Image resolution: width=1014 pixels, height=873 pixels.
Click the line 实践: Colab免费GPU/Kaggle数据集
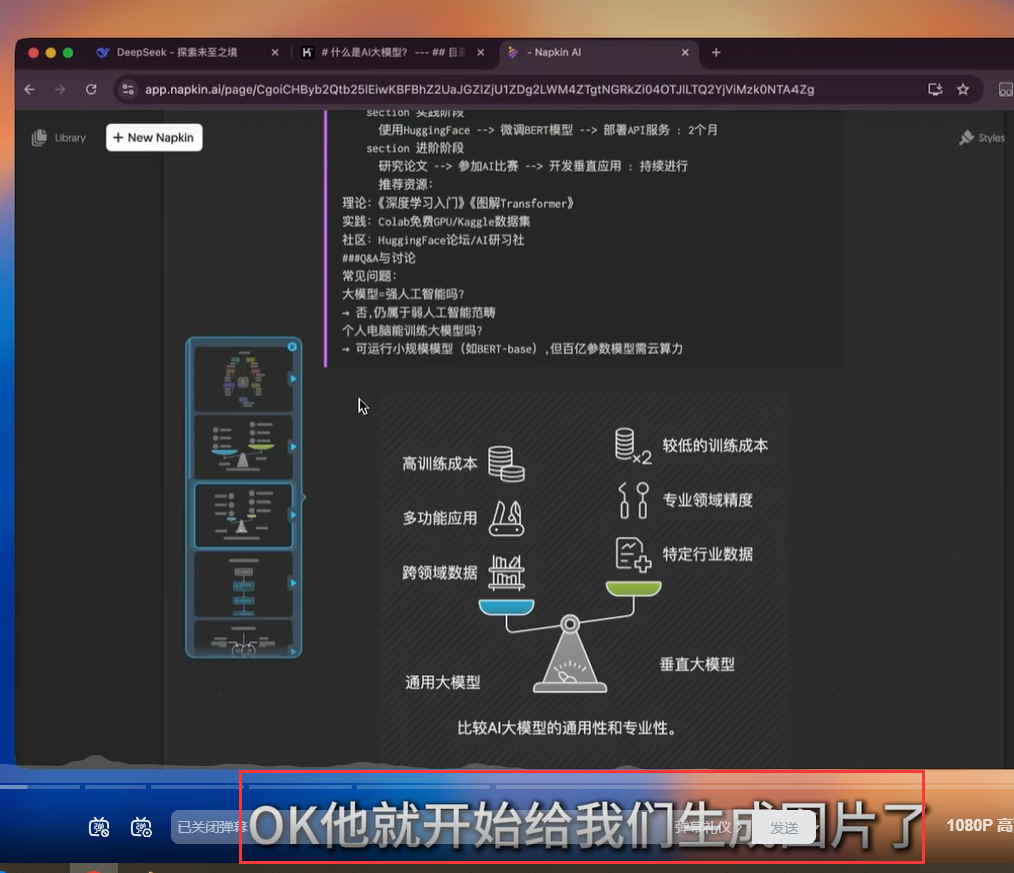[x=437, y=221]
